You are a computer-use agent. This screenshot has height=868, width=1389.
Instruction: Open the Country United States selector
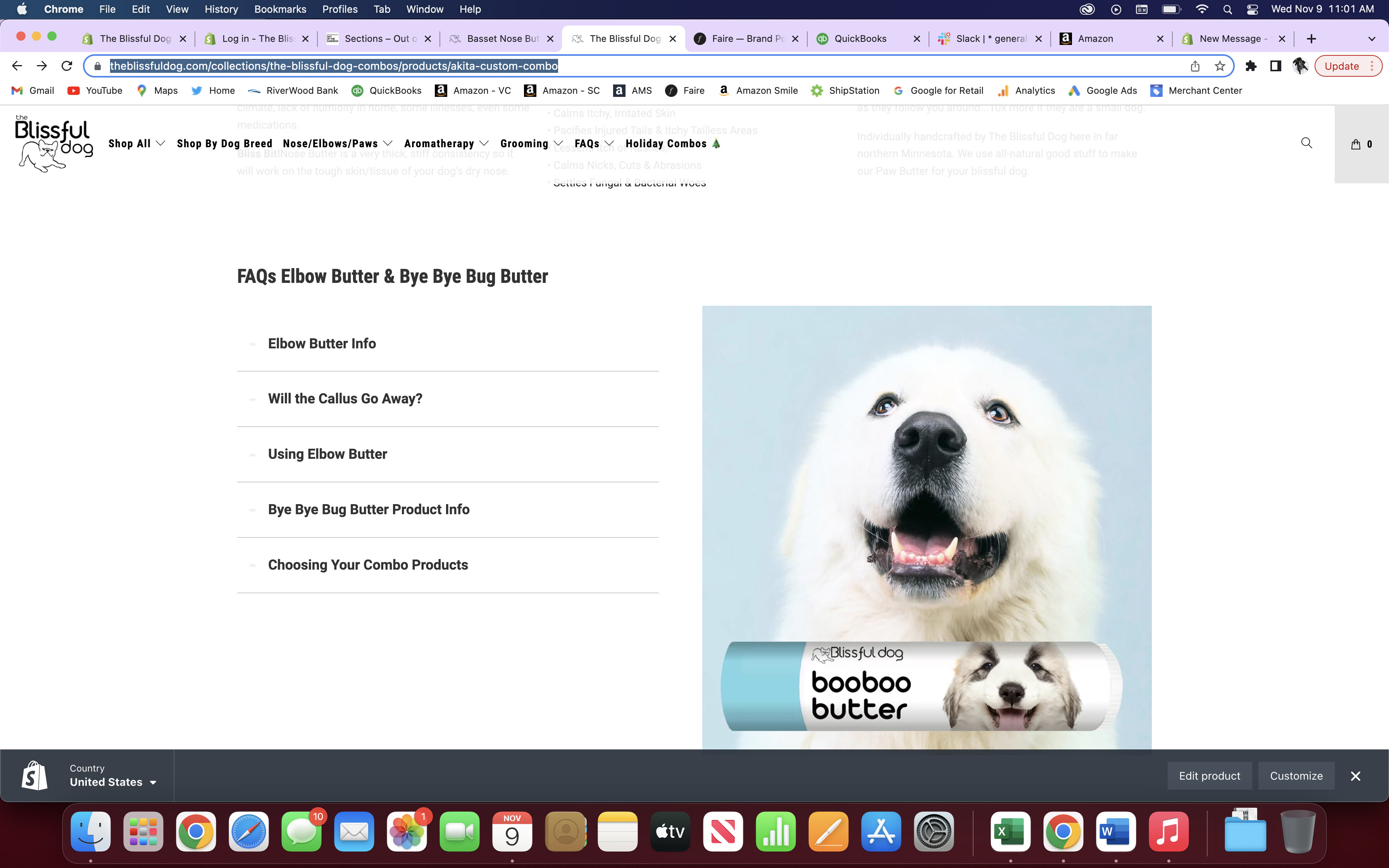112,782
